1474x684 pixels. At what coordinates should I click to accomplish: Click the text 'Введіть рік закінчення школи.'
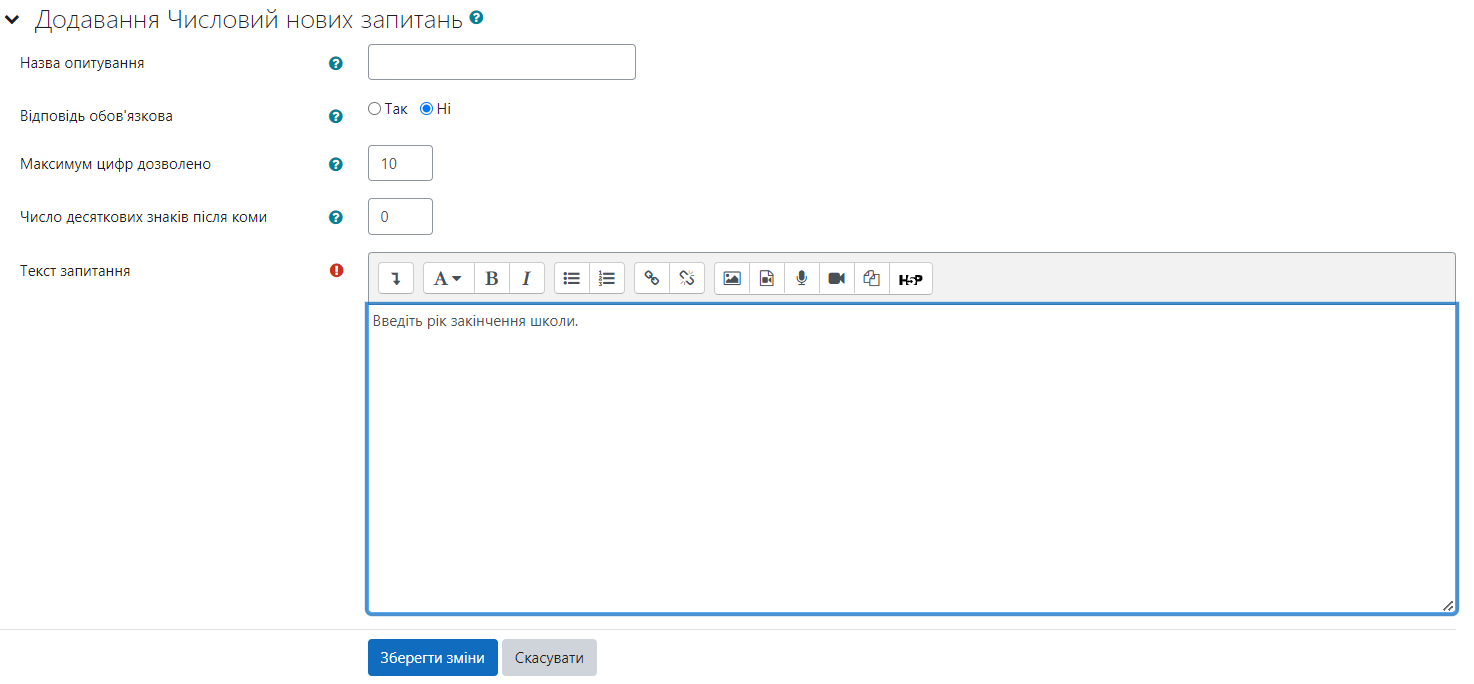tap(476, 321)
